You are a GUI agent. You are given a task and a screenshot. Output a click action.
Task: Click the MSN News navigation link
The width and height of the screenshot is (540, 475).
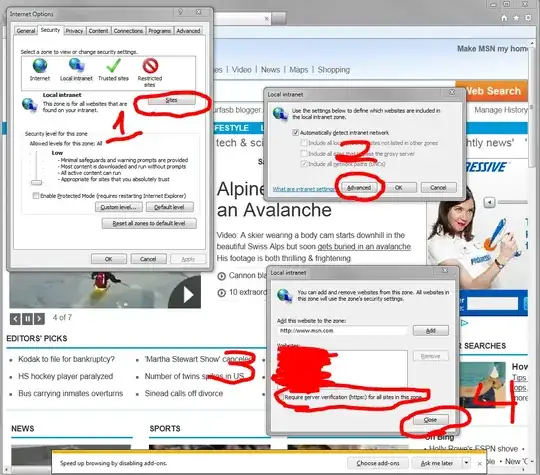(x=270, y=70)
